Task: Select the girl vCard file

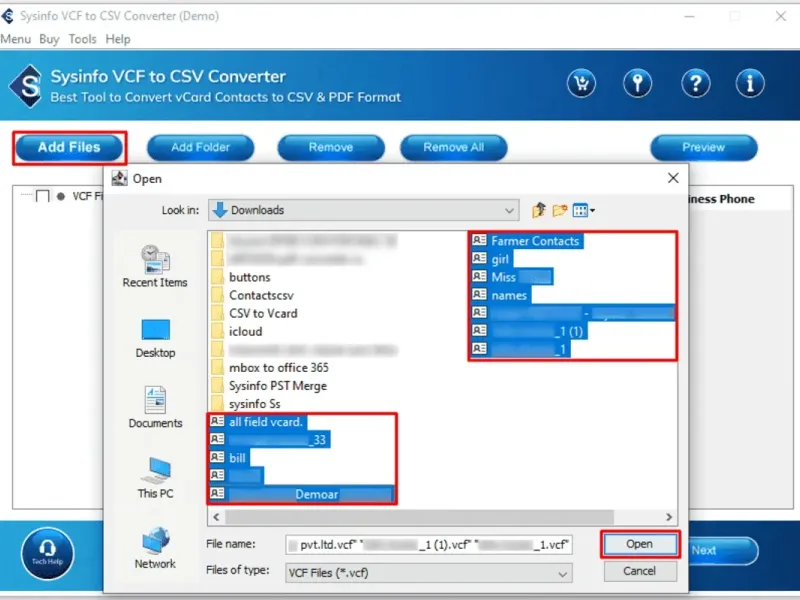Action: [x=491, y=259]
